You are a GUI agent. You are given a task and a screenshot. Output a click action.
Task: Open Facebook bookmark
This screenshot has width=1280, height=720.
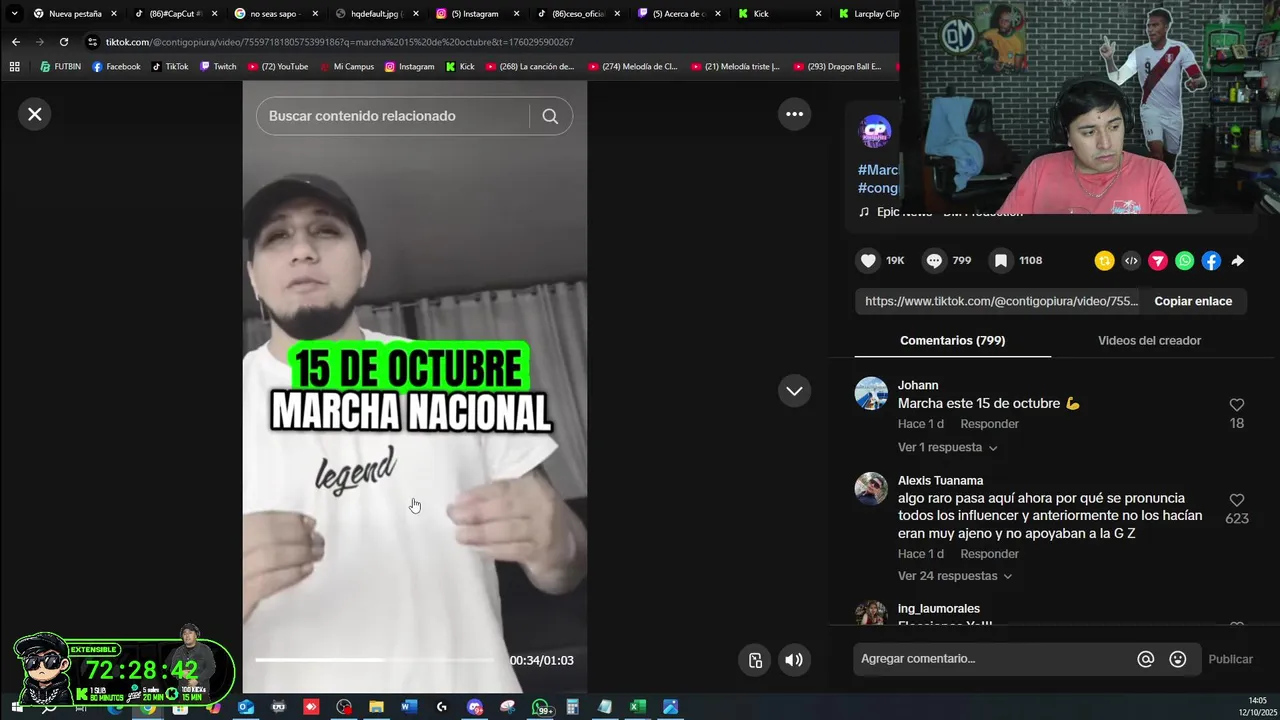(x=116, y=67)
